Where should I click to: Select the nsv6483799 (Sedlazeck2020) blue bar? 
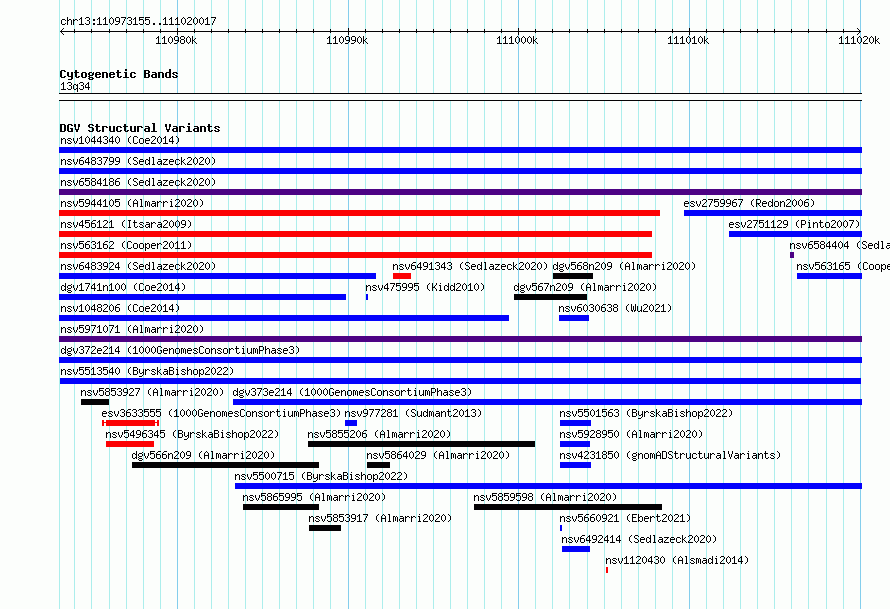[460, 171]
